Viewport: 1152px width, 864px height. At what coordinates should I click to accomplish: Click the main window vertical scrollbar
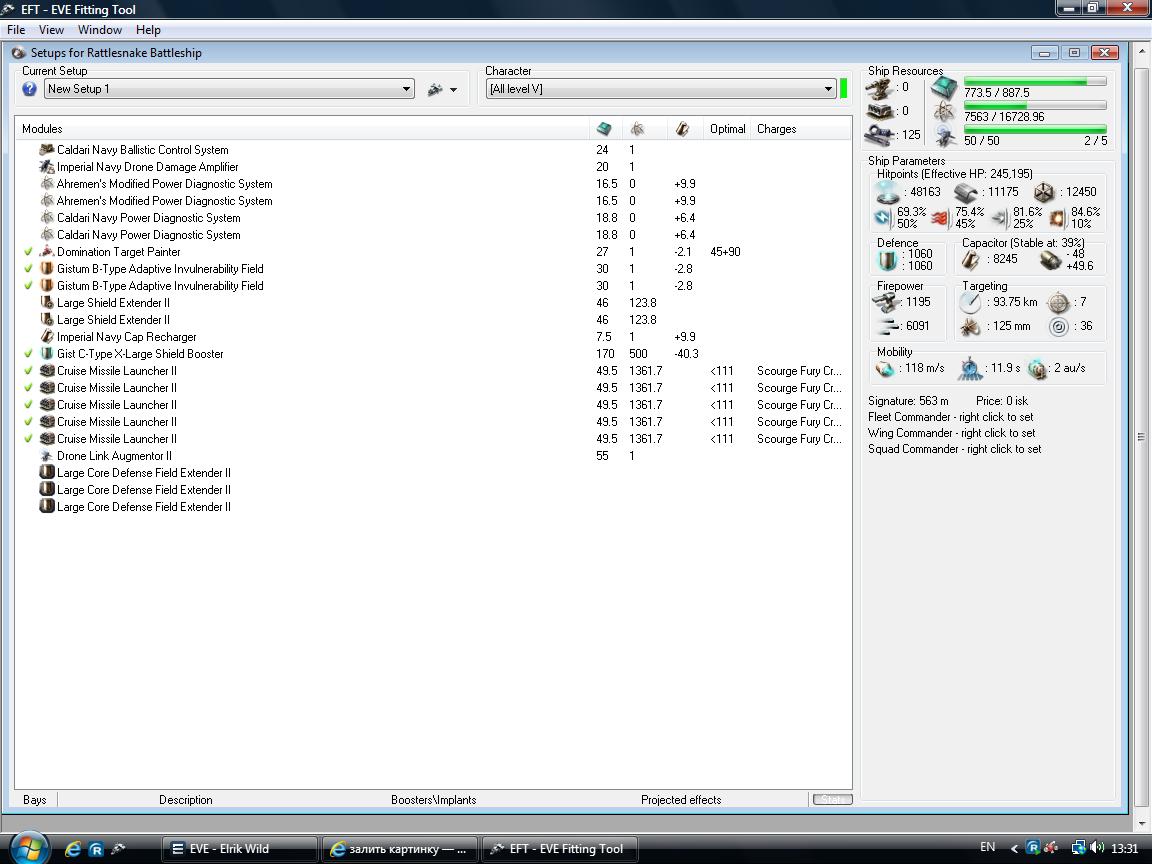1140,436
